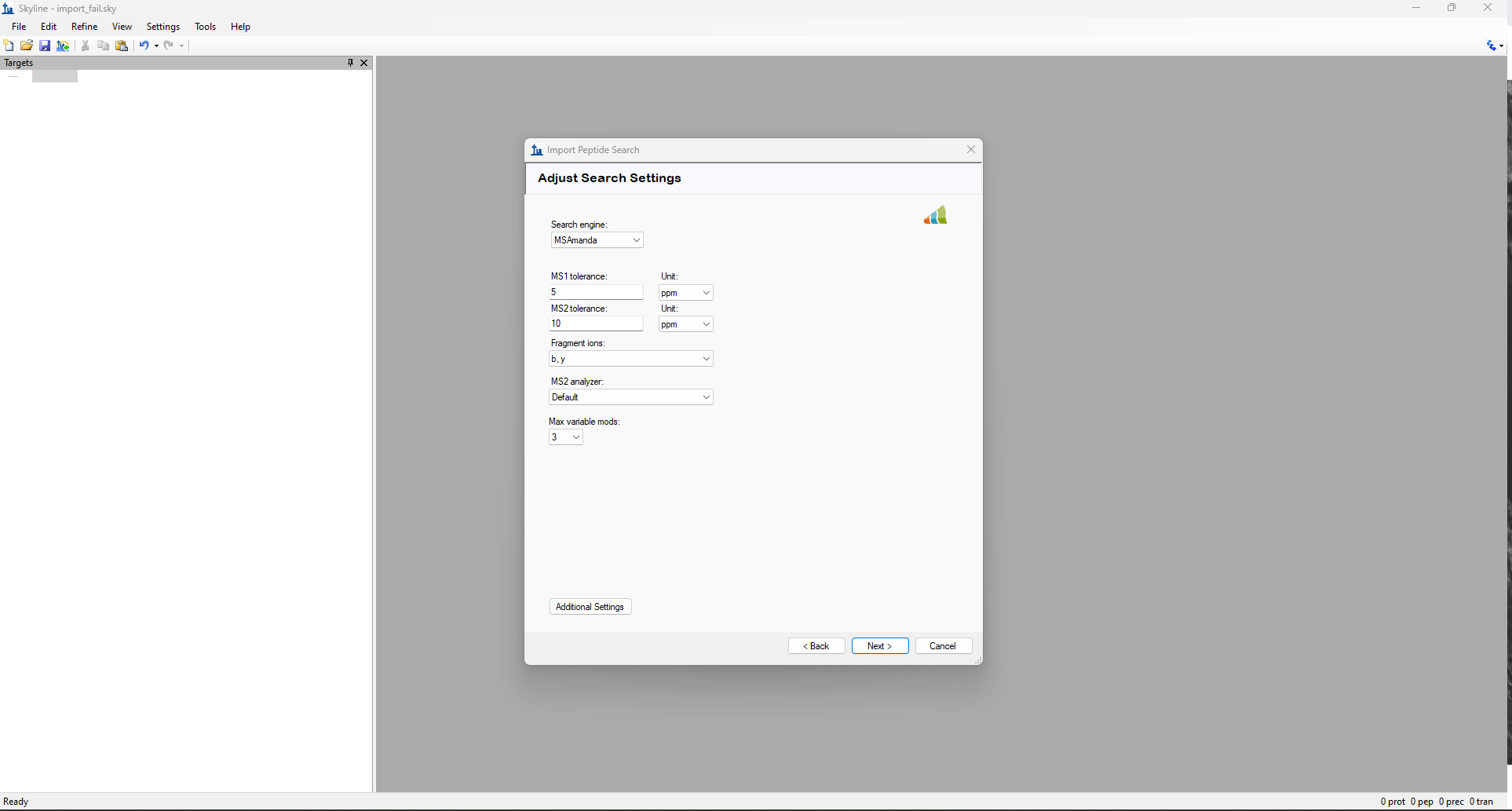Expand the Fragment ions dropdown
This screenshot has height=811, width=1512.
(630, 359)
